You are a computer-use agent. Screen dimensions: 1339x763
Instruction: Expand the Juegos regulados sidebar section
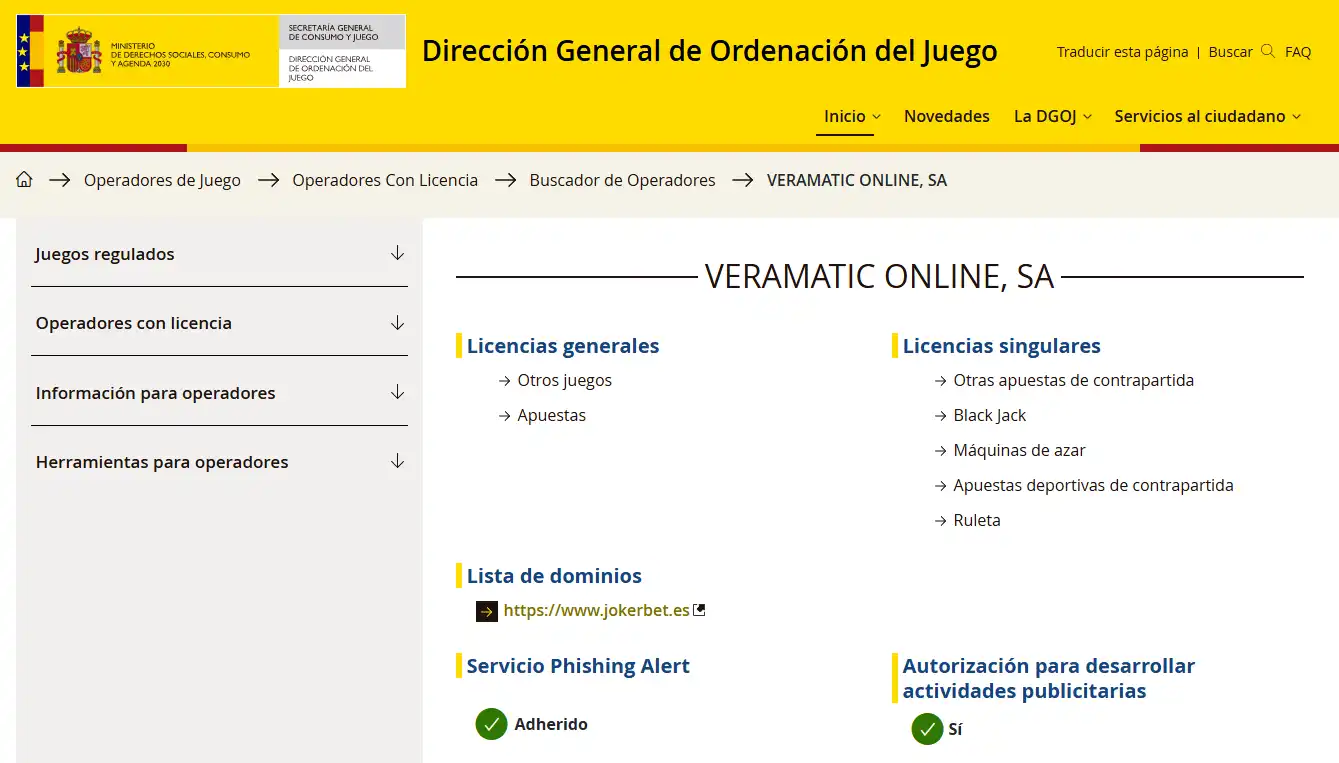coord(219,253)
